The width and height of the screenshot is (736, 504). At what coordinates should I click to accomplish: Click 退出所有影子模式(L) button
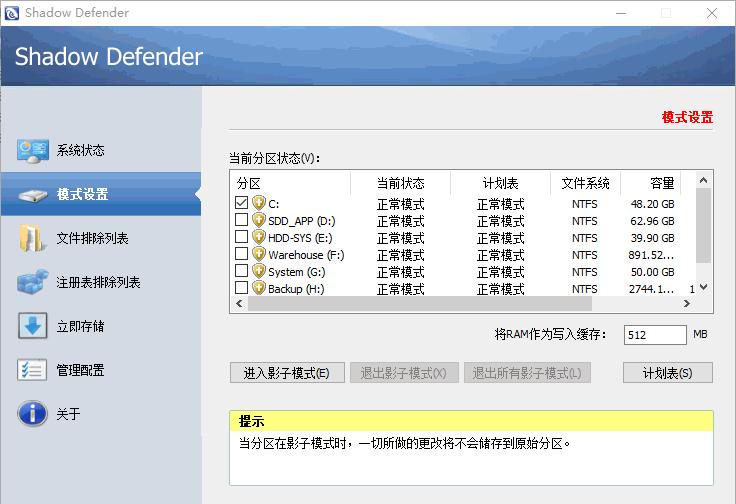tap(527, 373)
